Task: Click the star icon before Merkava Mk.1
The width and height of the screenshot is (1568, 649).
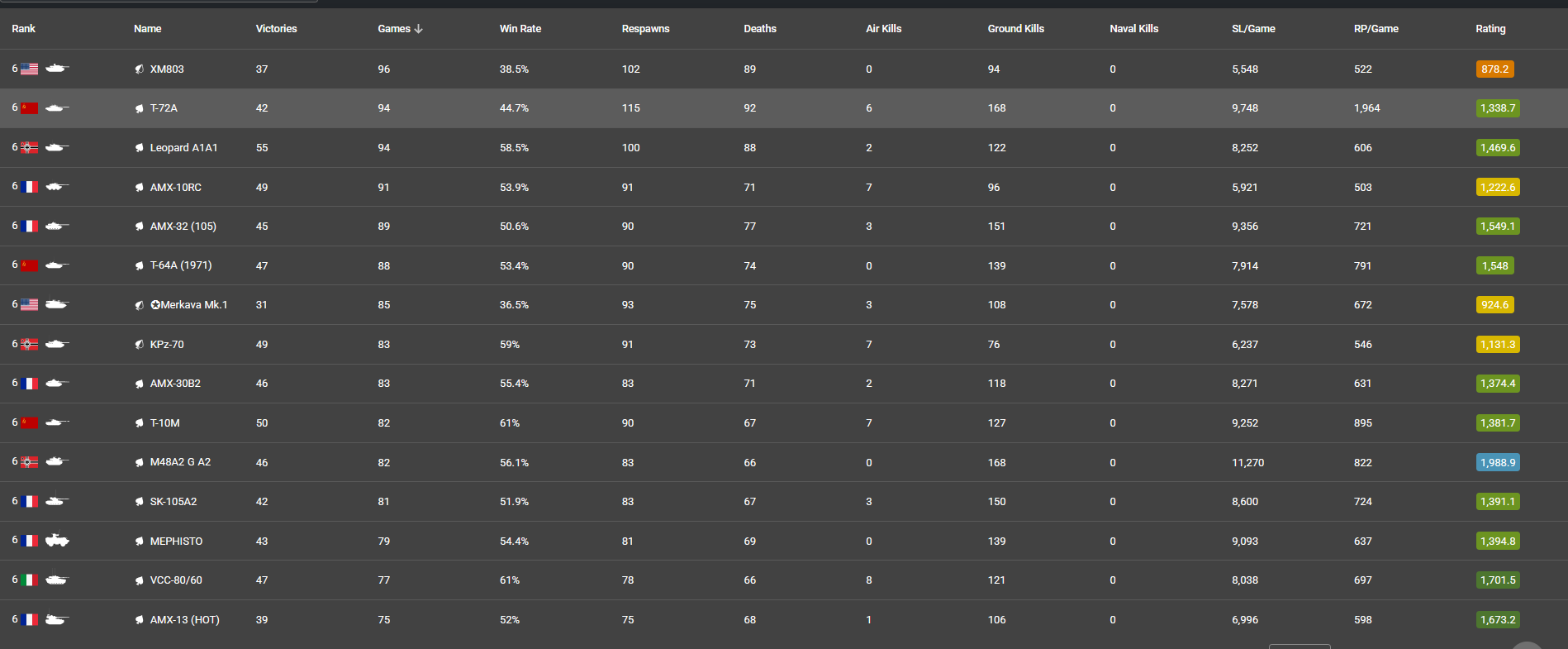Action: pyautogui.click(x=155, y=305)
